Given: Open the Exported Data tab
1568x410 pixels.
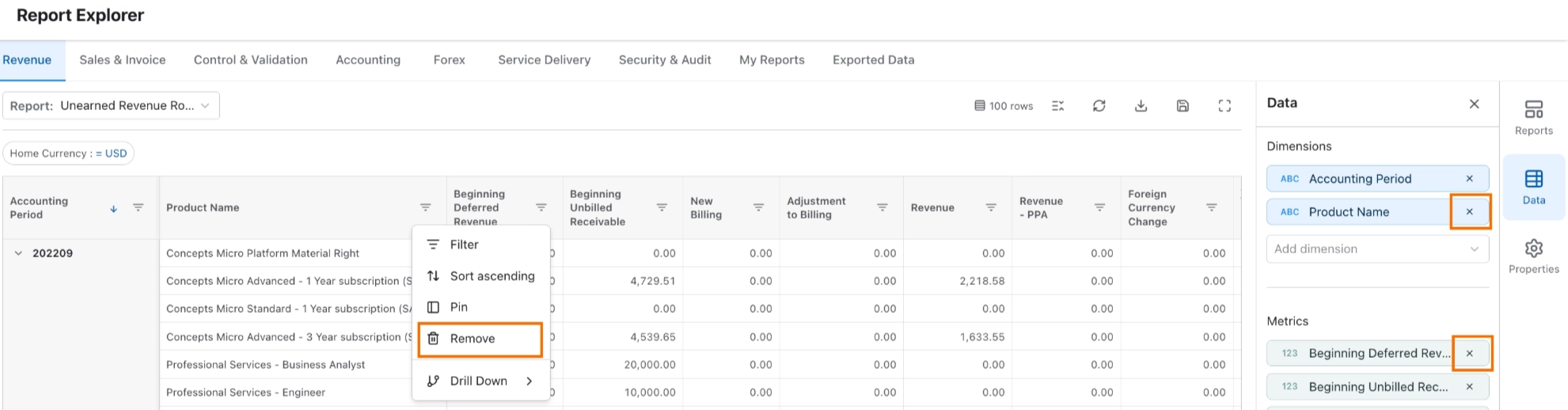Looking at the screenshot, I should 874,60.
